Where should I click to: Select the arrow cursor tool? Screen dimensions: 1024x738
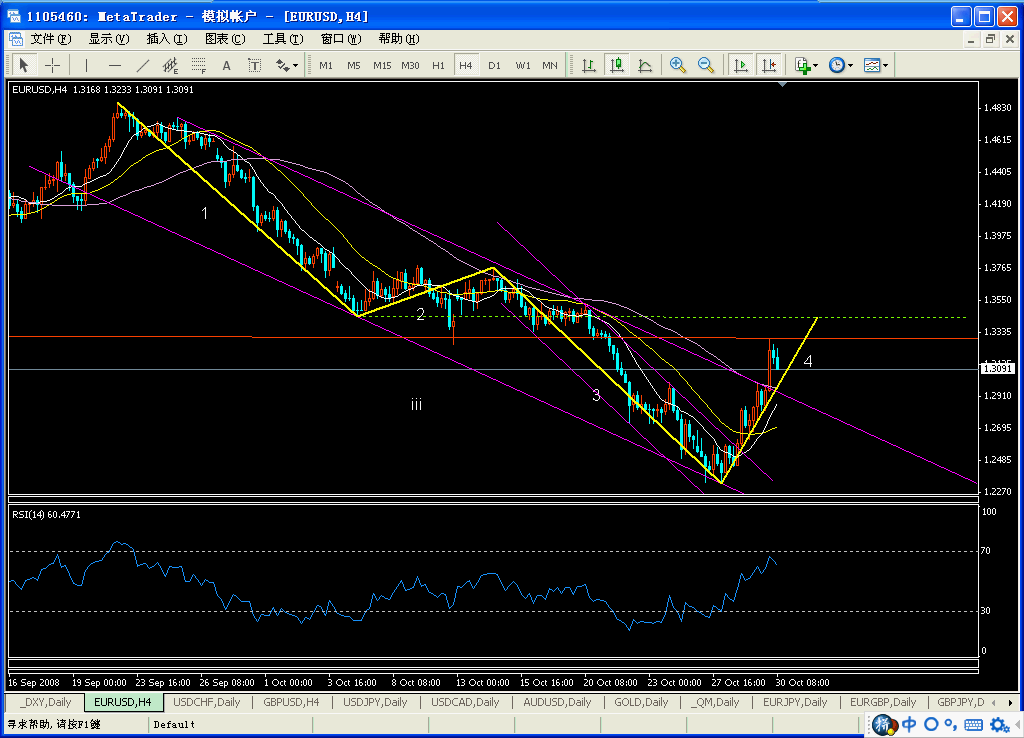(24, 65)
